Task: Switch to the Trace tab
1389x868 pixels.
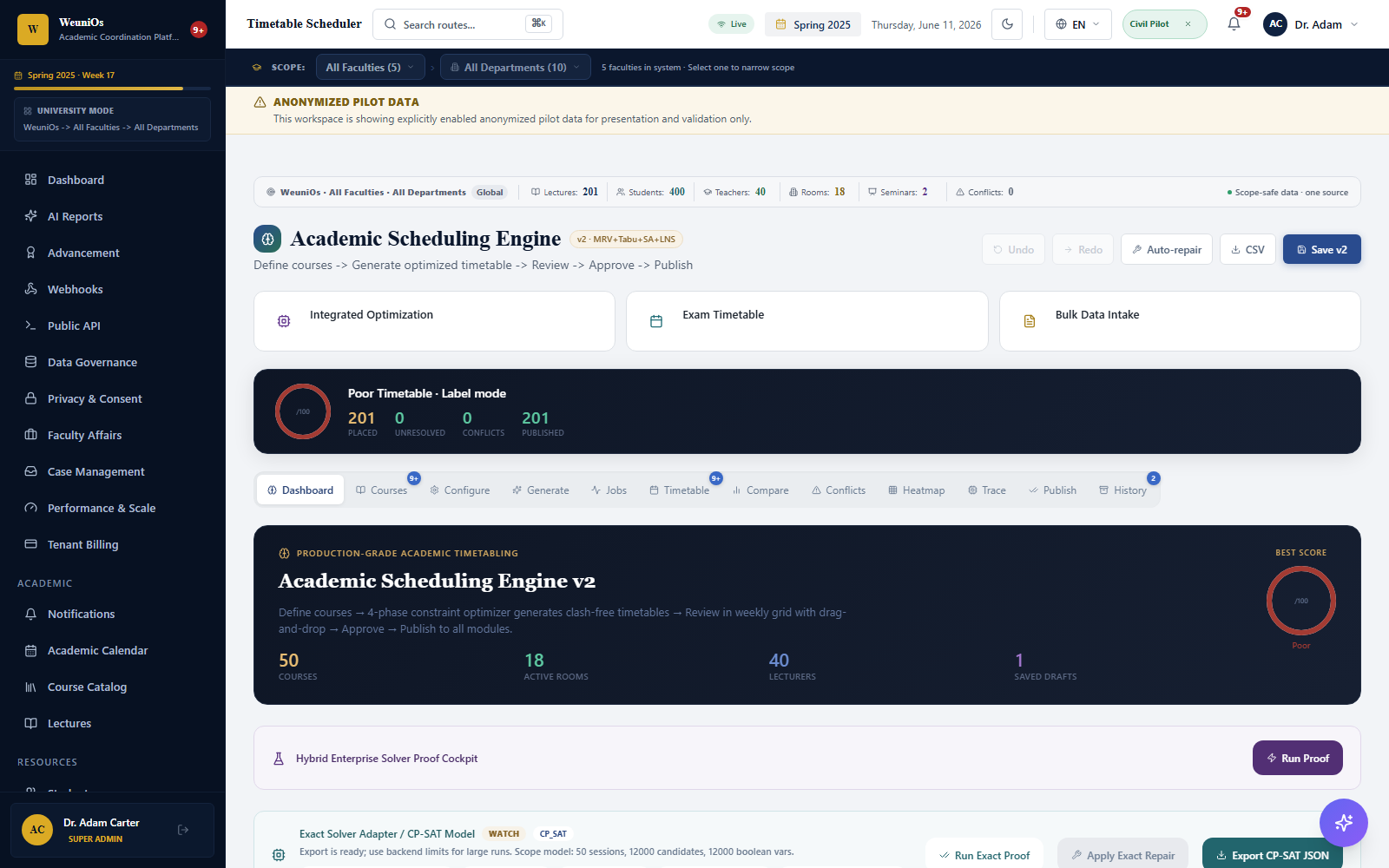Action: pos(987,490)
